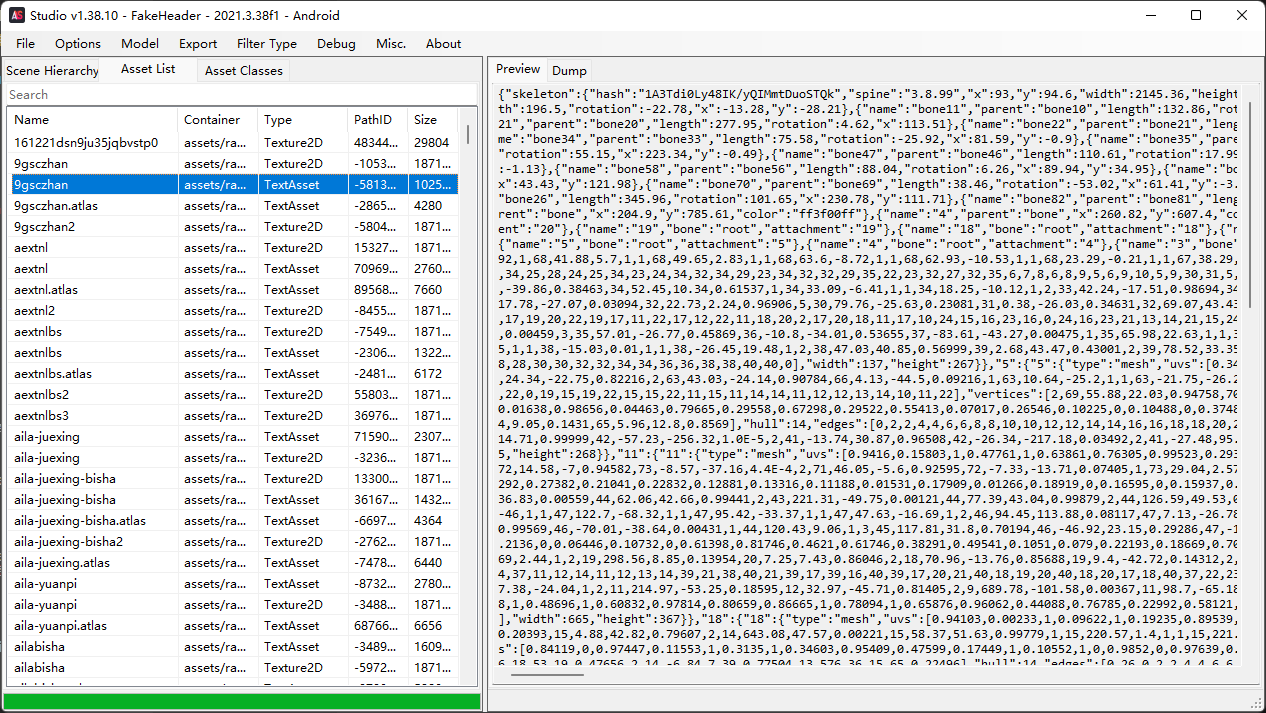Click the AssetStudio app icon in title bar
Viewport: 1266px width, 713px height.
click(17, 15)
